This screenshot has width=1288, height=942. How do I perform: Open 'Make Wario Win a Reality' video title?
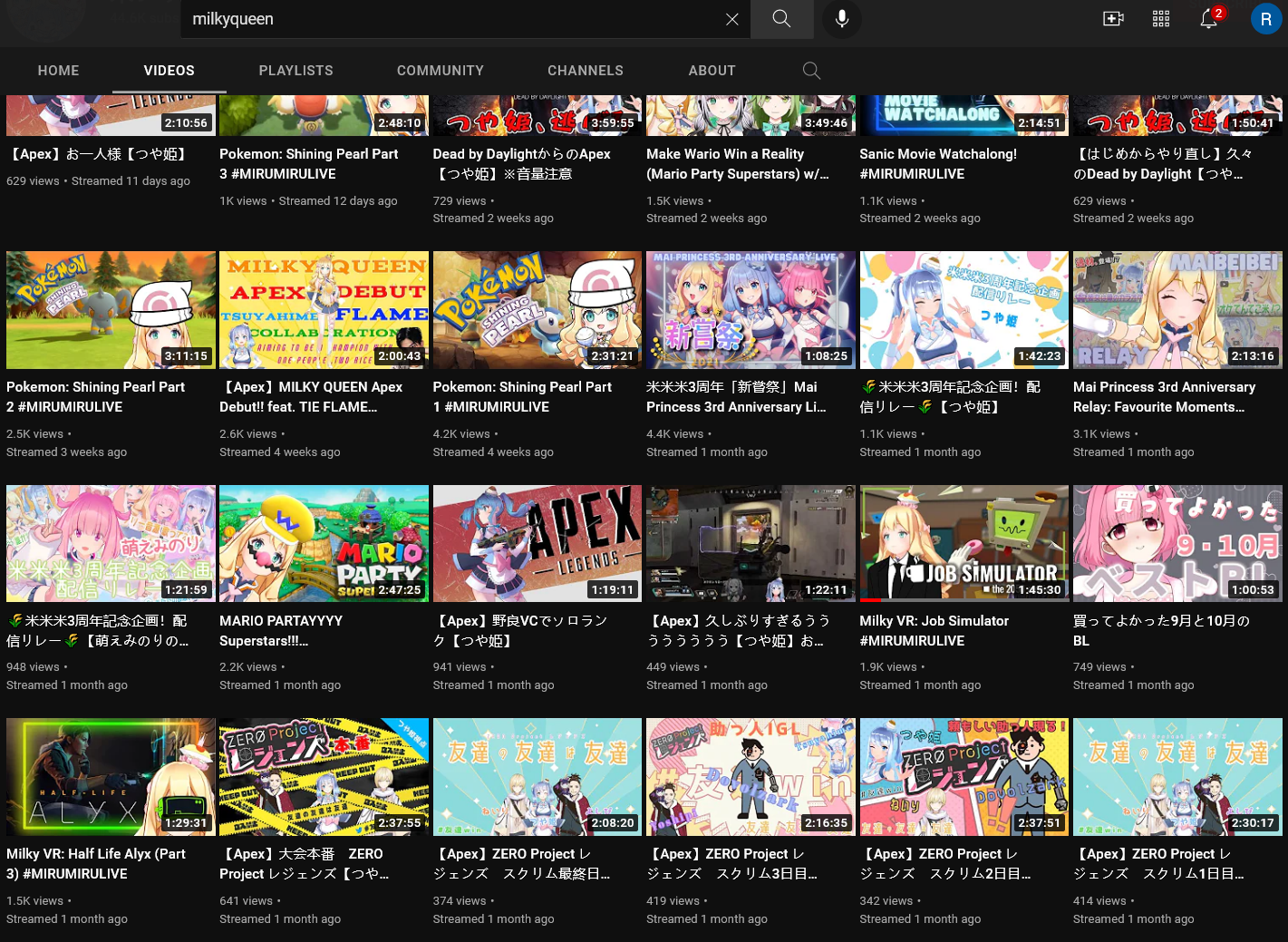pos(737,164)
